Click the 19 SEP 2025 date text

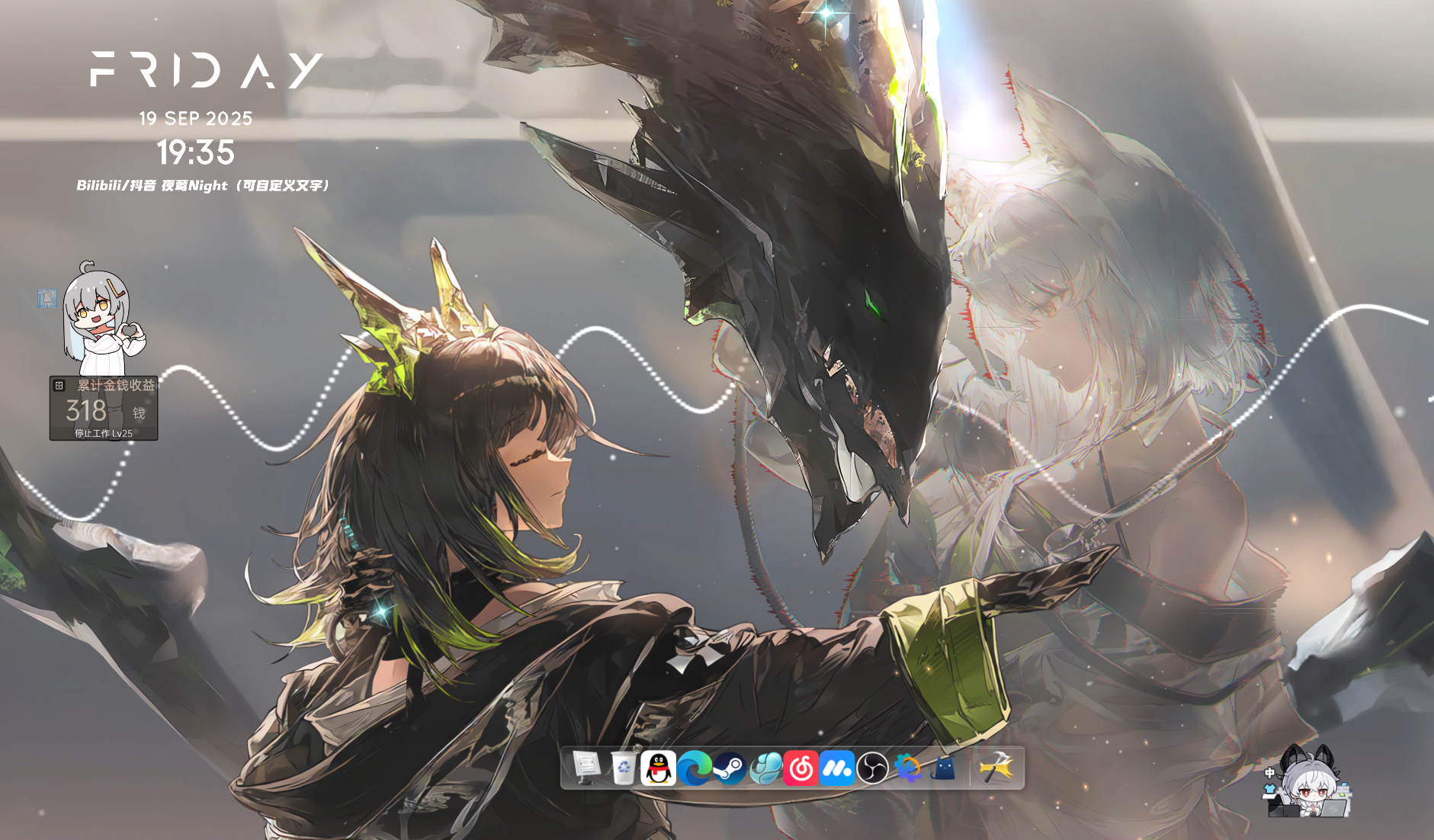[x=196, y=118]
